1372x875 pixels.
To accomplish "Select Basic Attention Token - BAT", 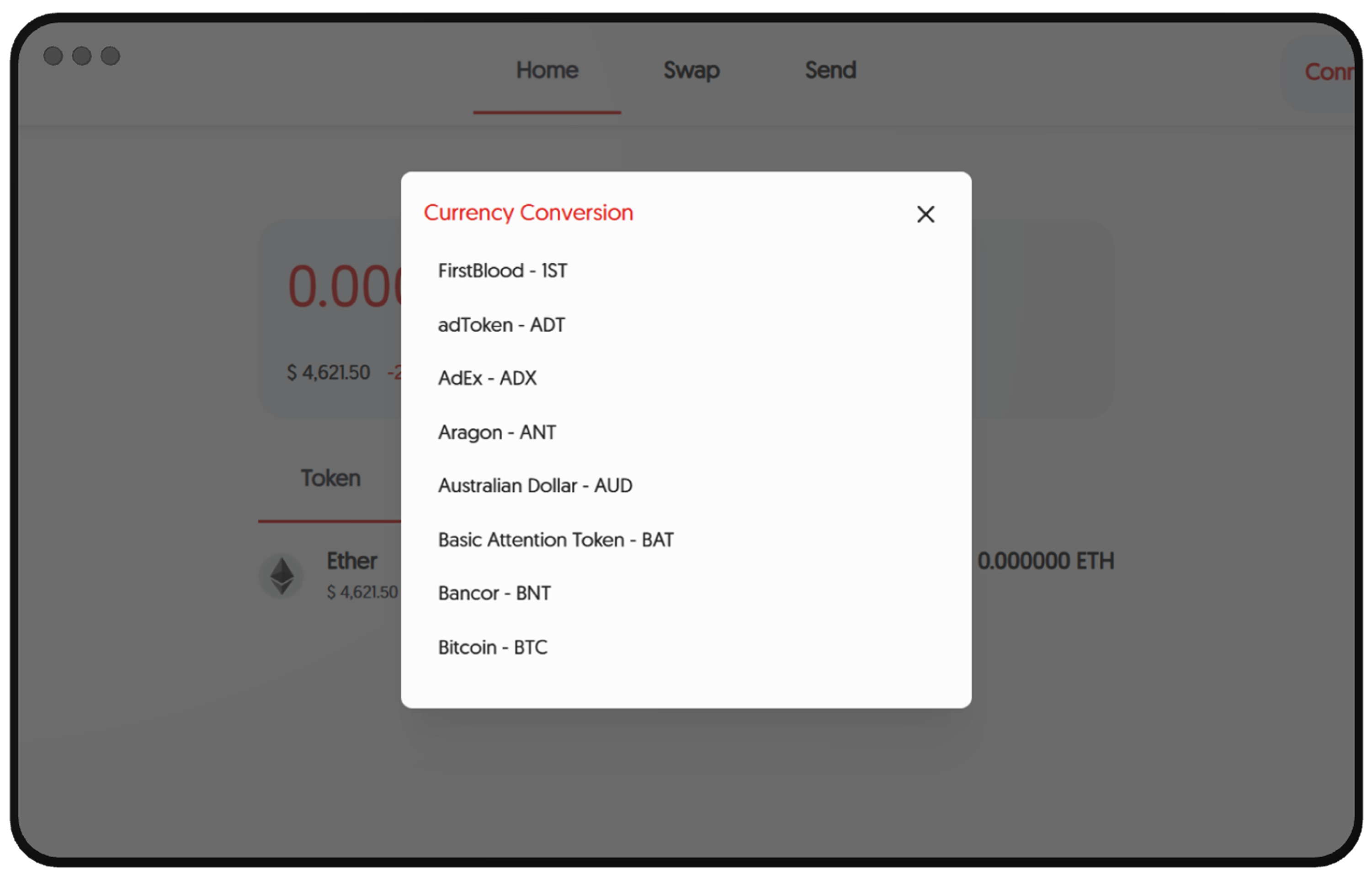I will click(556, 540).
